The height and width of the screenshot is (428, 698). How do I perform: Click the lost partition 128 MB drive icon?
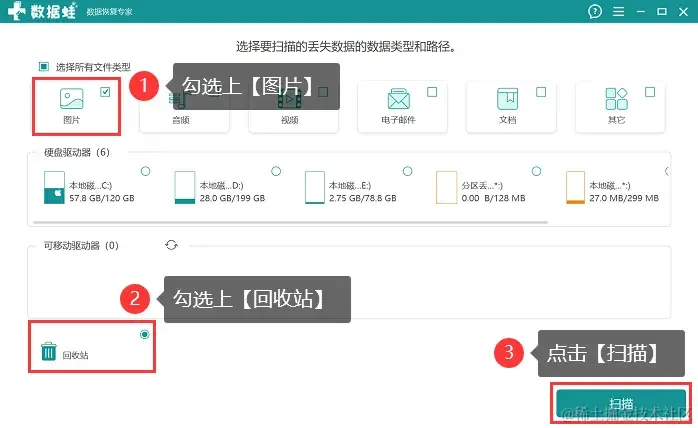[x=446, y=188]
